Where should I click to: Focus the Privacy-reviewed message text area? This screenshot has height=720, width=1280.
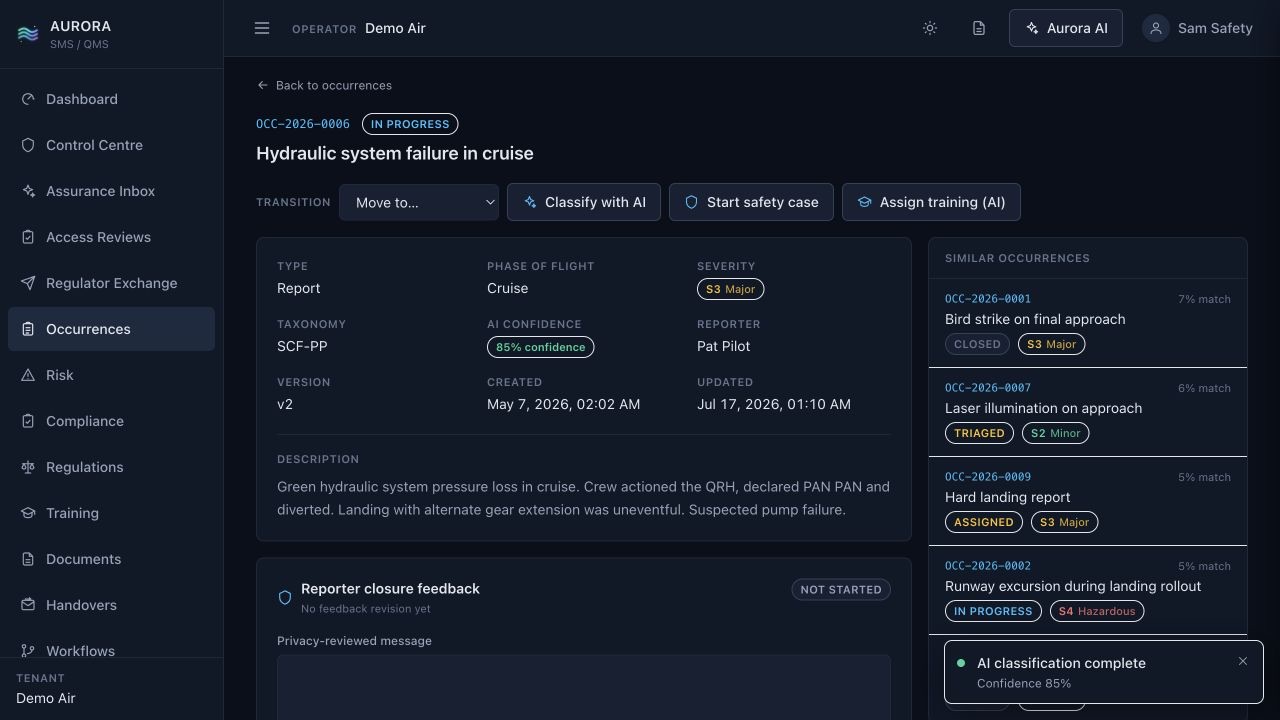(584, 688)
